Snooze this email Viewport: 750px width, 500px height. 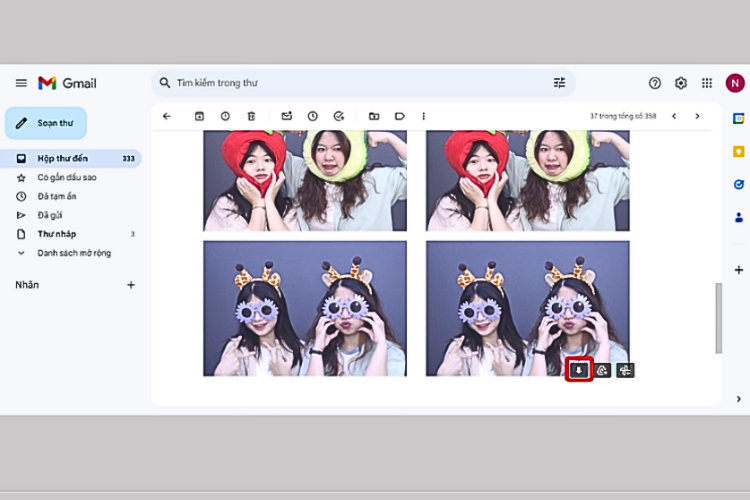point(312,116)
